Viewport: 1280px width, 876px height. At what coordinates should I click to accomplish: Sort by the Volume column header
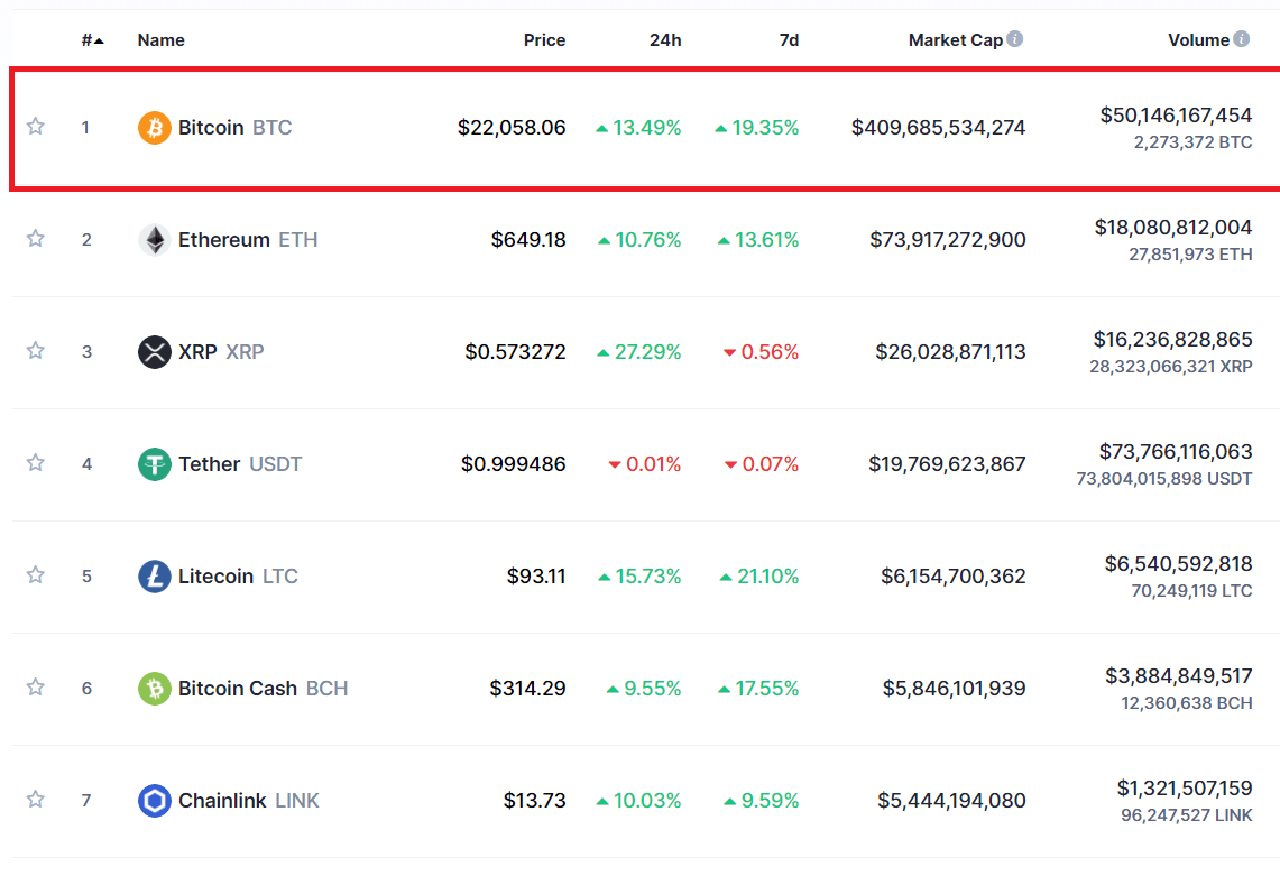(1198, 40)
